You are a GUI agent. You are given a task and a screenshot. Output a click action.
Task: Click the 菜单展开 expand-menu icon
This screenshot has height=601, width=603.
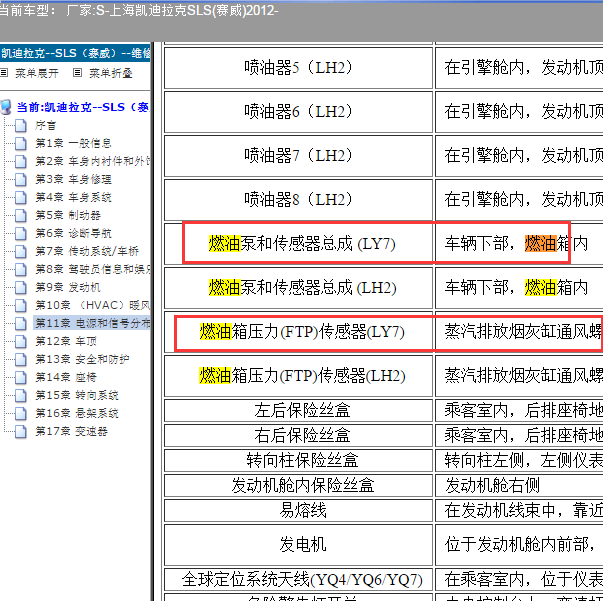pos(4,72)
